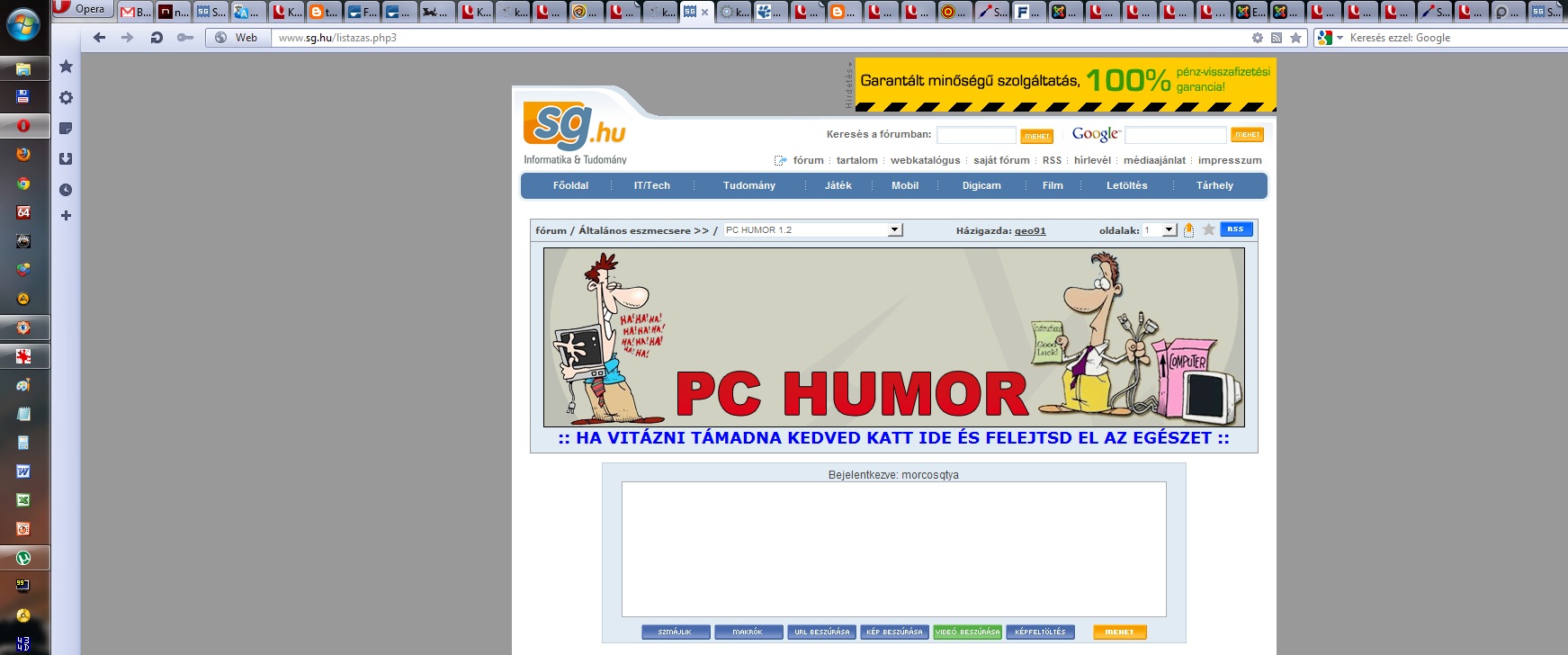
Task: Click the SZMÁJLIK button below message box
Action: 676,633
